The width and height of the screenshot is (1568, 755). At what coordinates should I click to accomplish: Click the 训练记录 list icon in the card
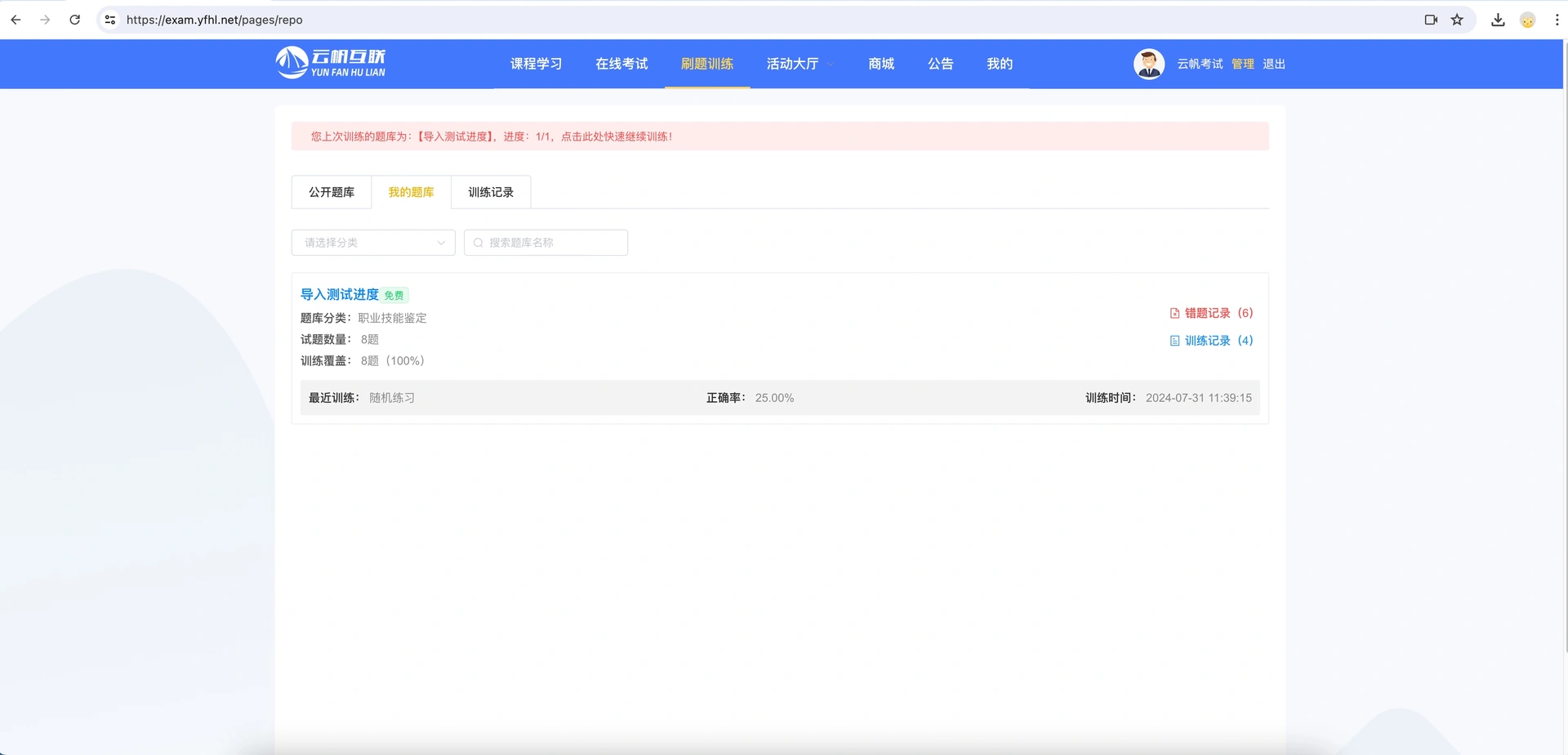1174,341
